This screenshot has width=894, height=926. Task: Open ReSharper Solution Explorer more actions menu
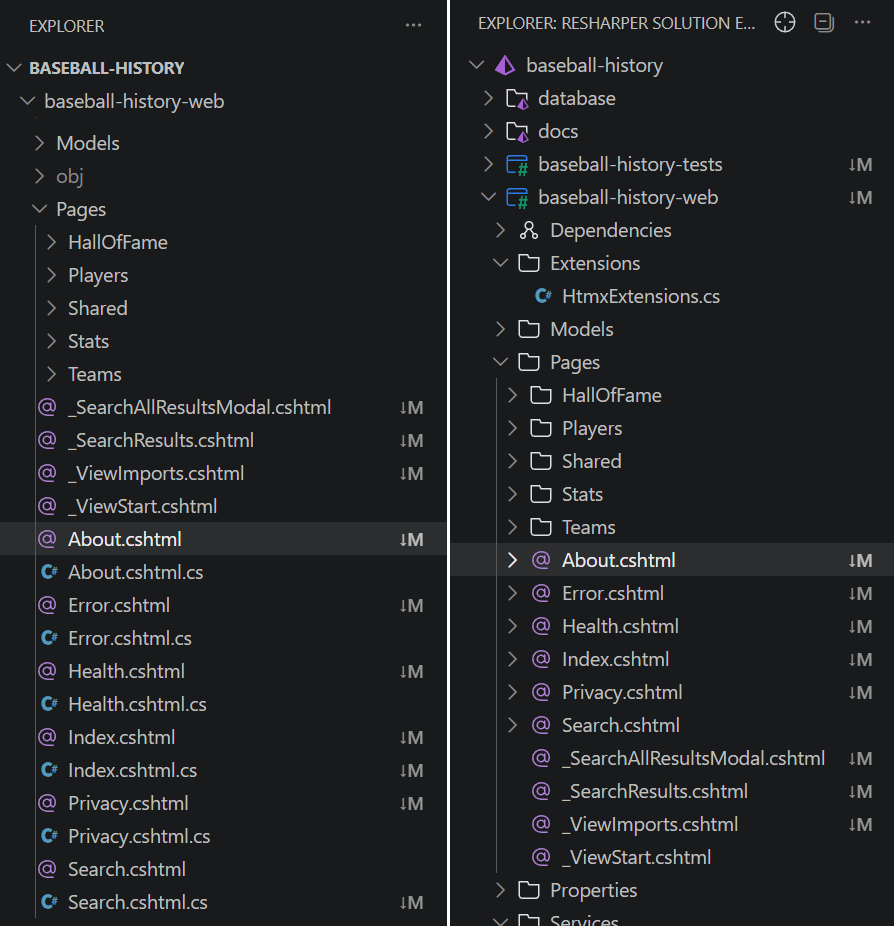click(861, 23)
